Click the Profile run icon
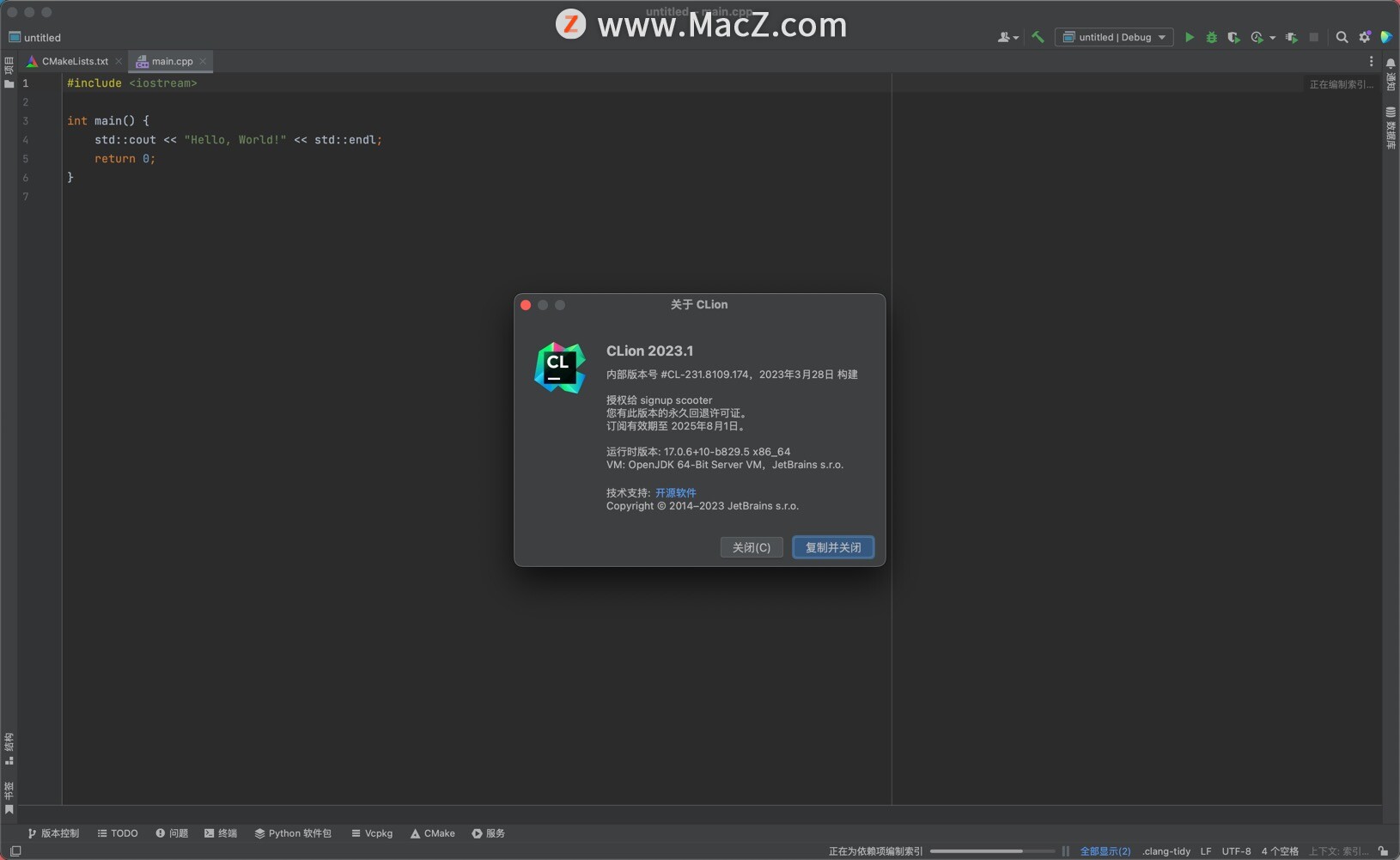This screenshot has width=1400, height=860. (1257, 37)
